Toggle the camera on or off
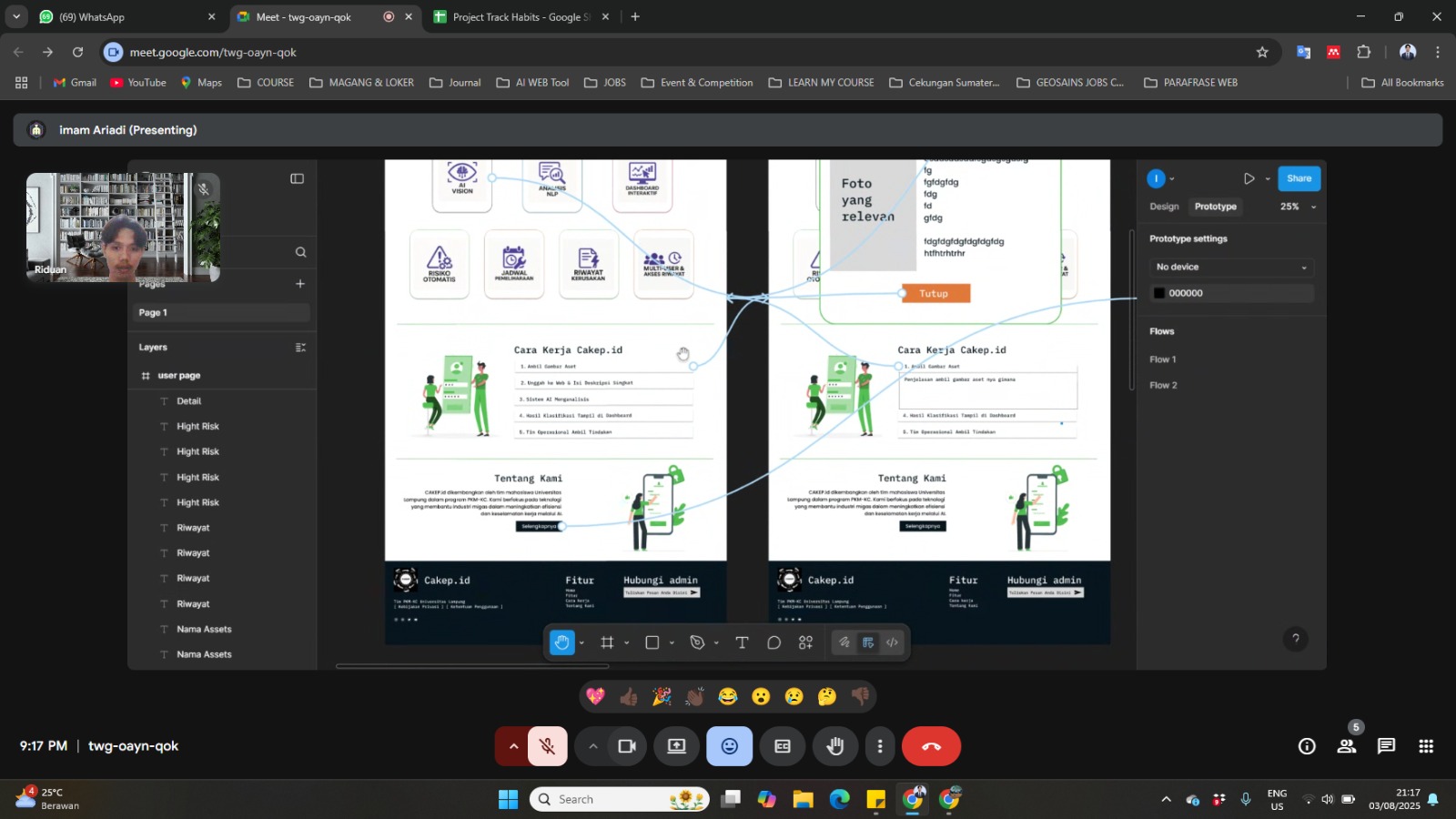The image size is (1456, 819). point(627,746)
